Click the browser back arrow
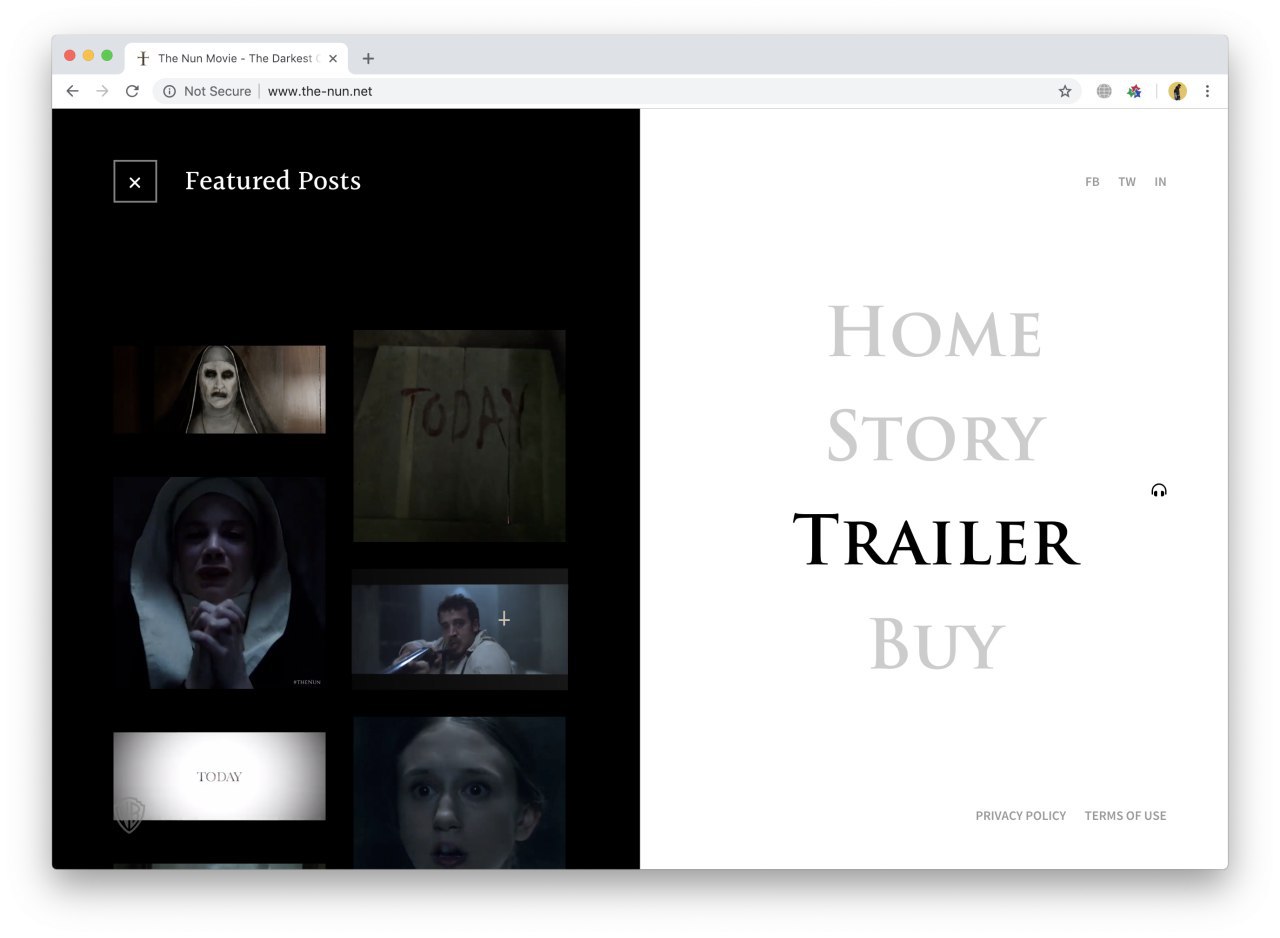 click(72, 91)
